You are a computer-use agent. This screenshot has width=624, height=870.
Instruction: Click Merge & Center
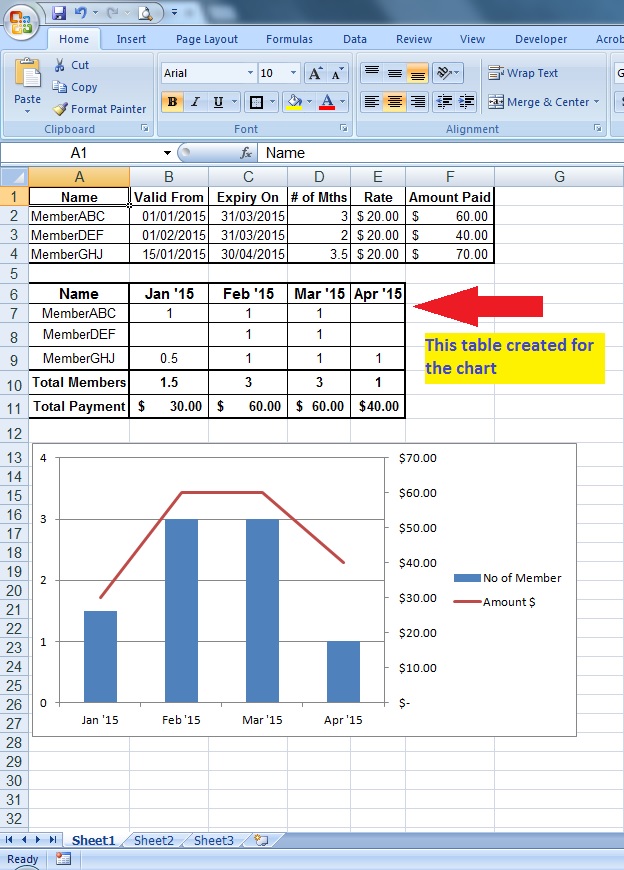[538, 102]
